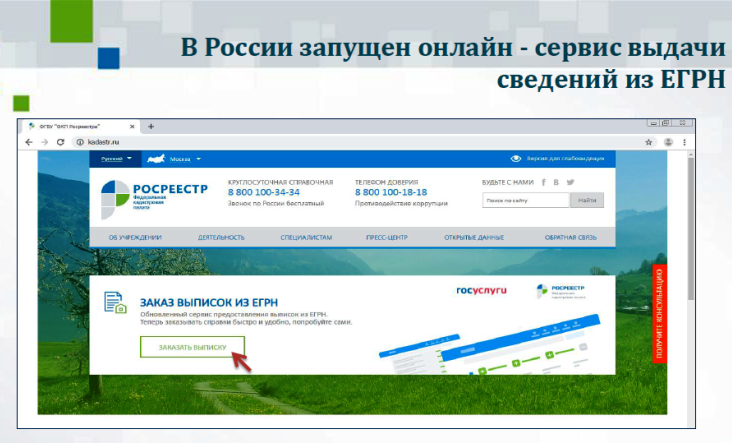Click the 'Поиск по сайту' search field
Screen dimensions: 732x443
525,200
